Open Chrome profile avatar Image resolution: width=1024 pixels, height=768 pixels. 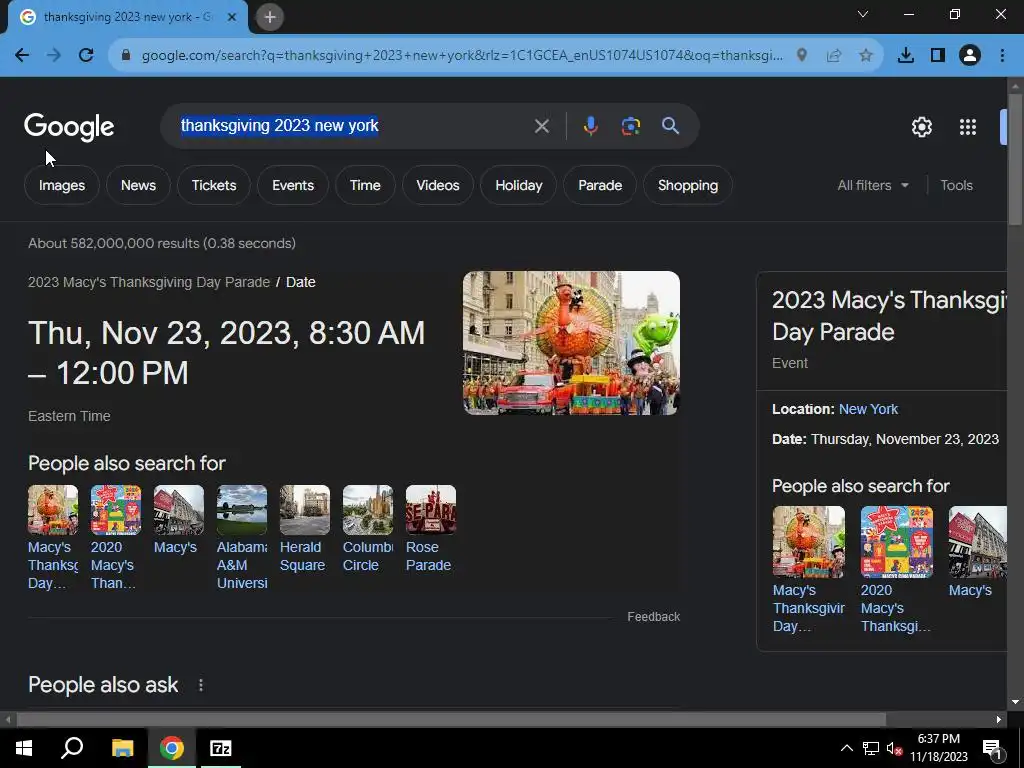(970, 56)
